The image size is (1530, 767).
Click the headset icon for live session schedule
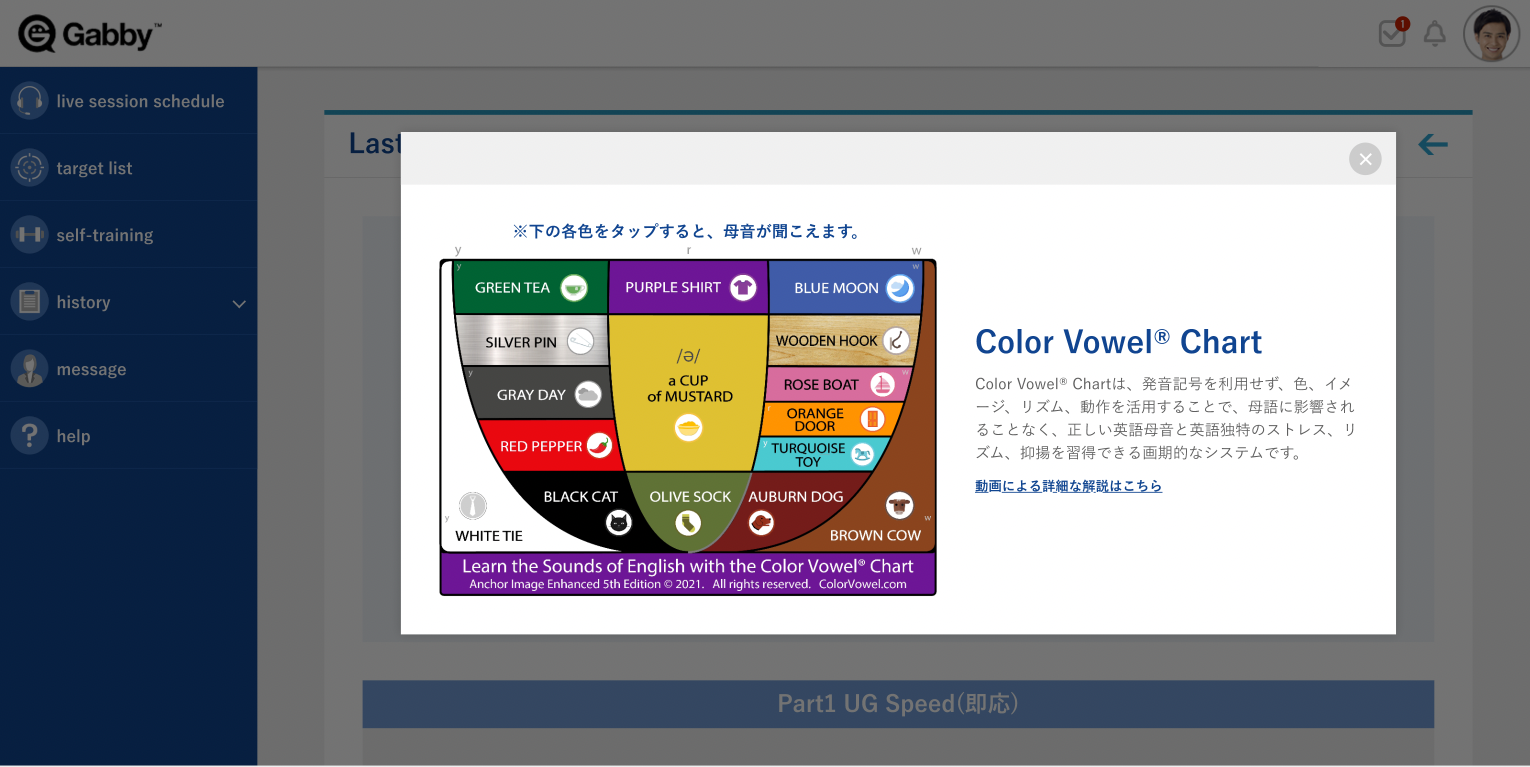pyautogui.click(x=29, y=100)
